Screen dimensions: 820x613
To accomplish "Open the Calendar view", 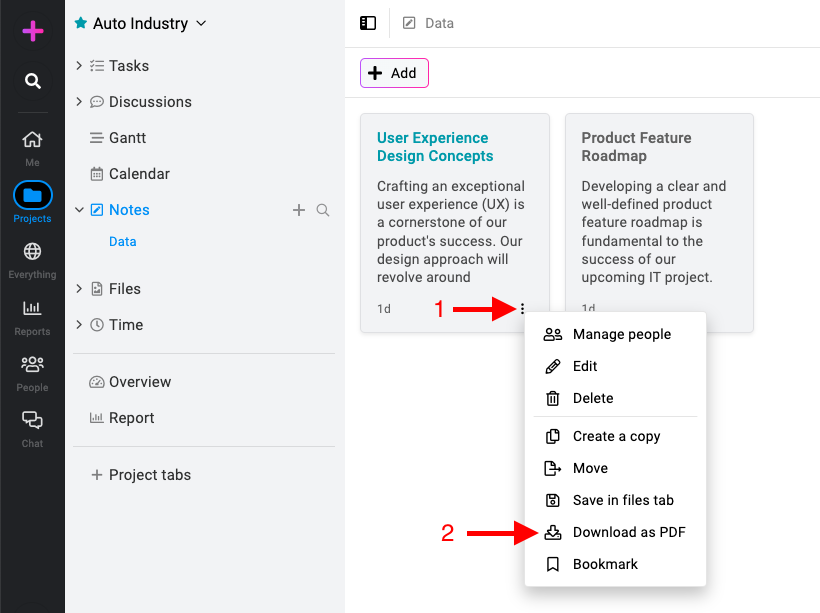I will click(139, 174).
